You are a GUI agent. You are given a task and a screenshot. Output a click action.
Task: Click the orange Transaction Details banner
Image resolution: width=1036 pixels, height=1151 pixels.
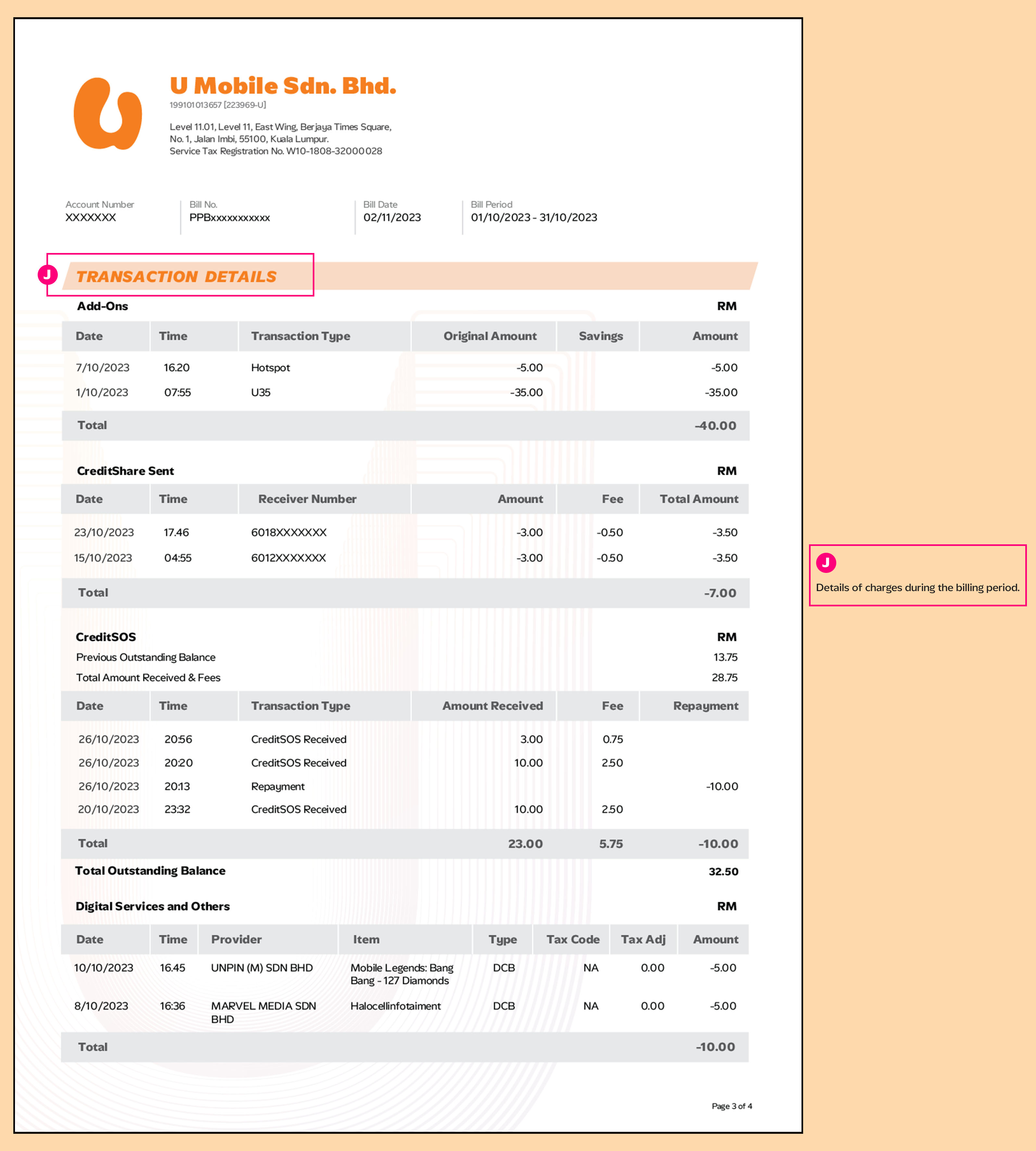click(176, 277)
